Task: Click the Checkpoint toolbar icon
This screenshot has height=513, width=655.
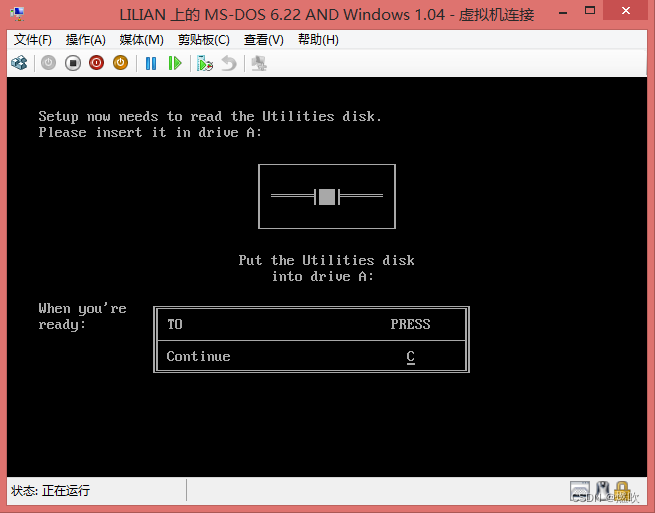Action: pos(205,63)
